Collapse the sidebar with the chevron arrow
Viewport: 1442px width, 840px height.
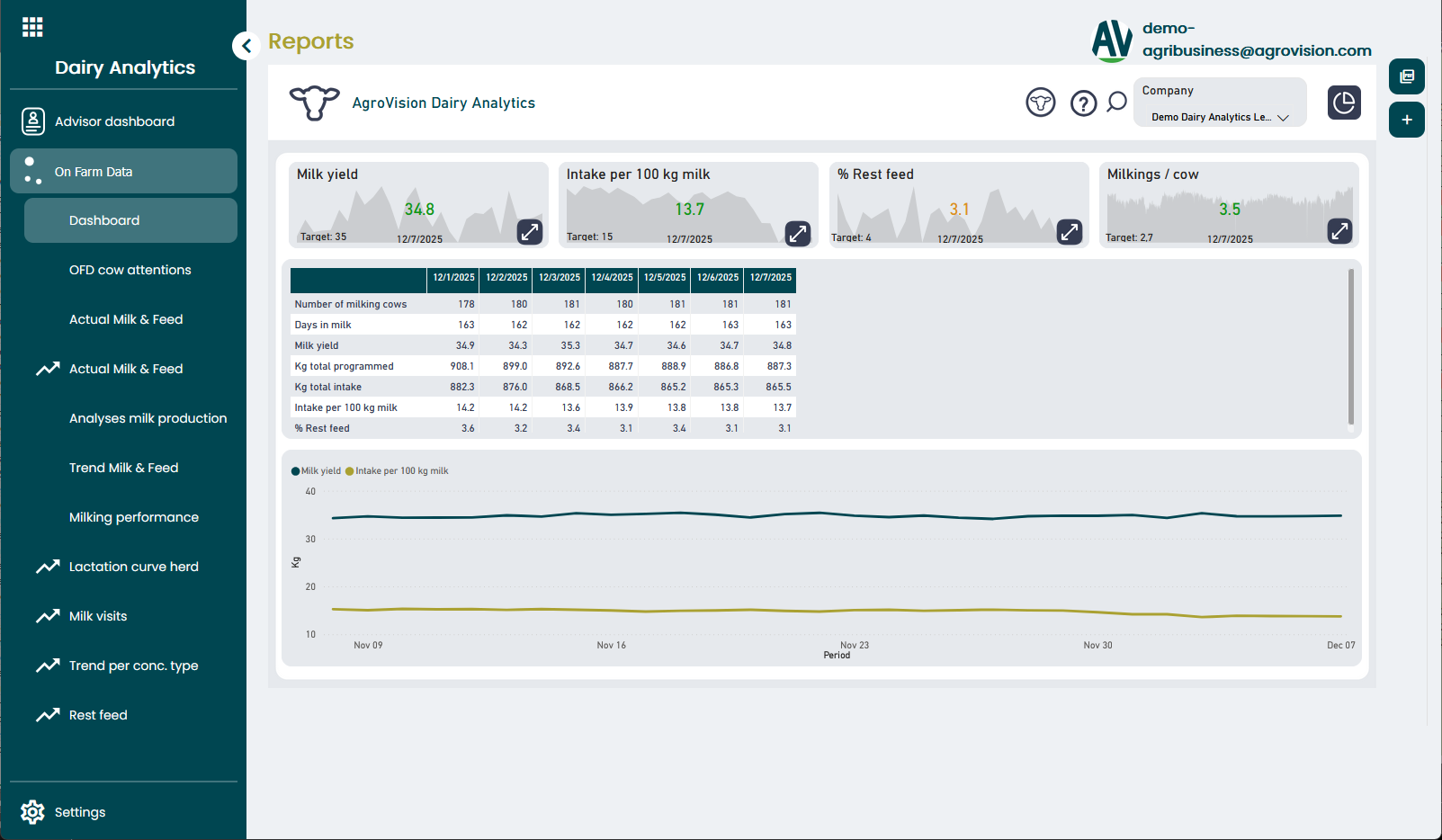pyautogui.click(x=246, y=45)
